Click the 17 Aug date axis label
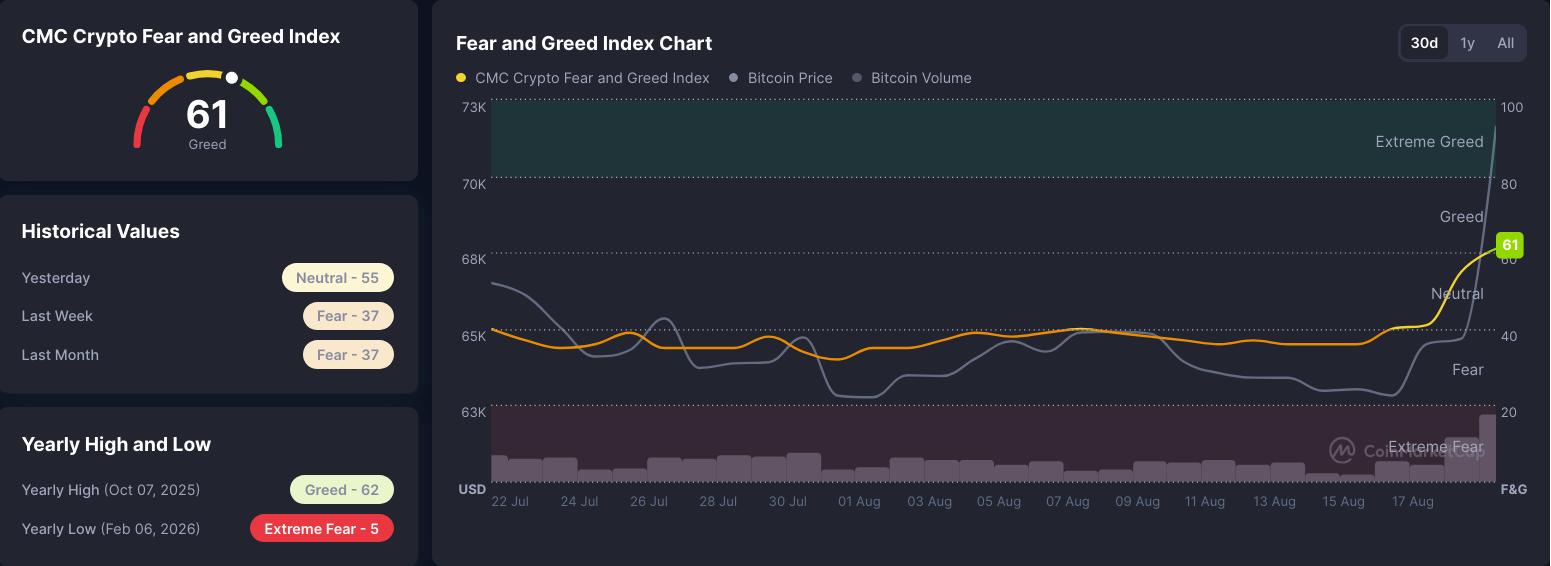1551x566 pixels. point(1413,502)
